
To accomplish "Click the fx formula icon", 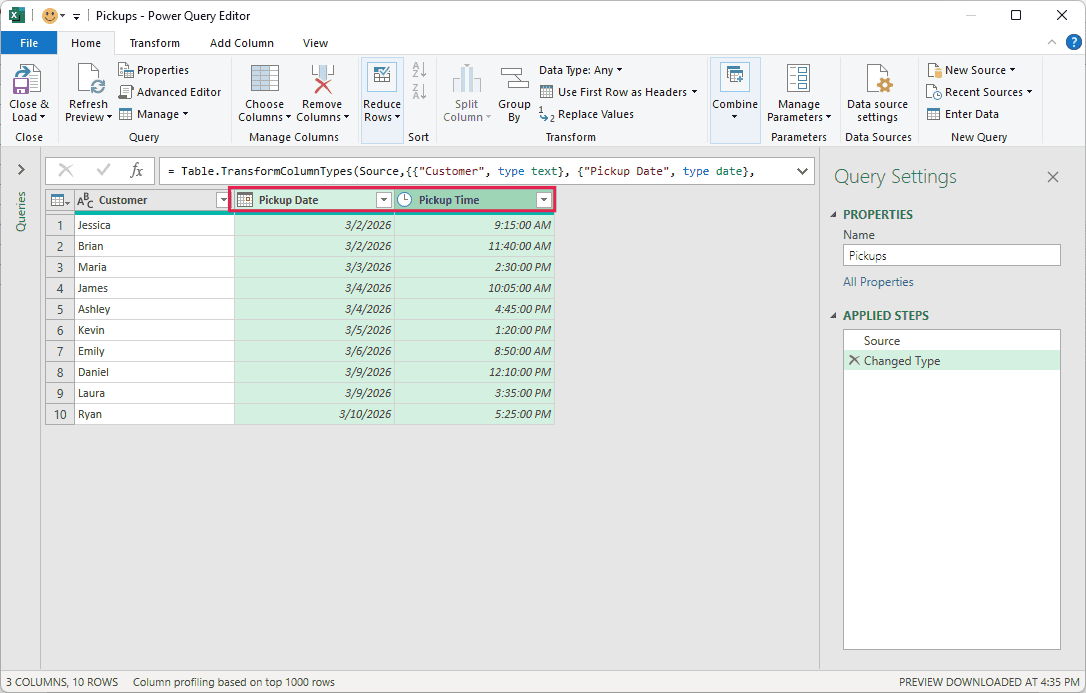I will (136, 170).
